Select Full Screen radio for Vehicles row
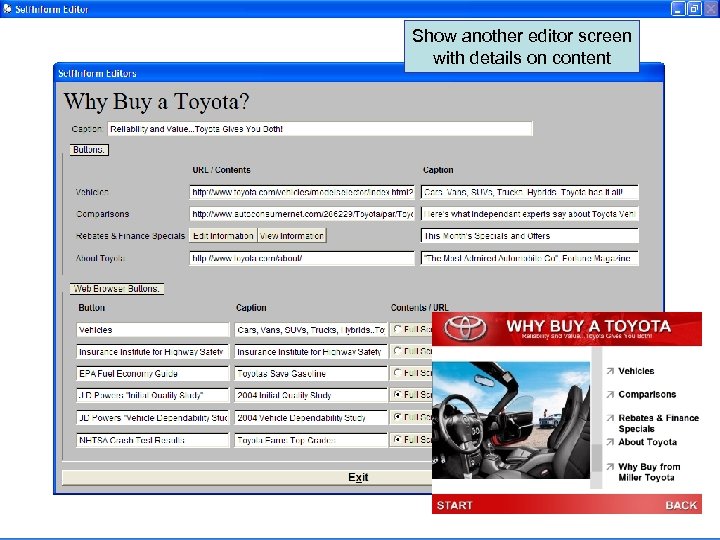Screen dimensions: 720x540 [x=398, y=329]
